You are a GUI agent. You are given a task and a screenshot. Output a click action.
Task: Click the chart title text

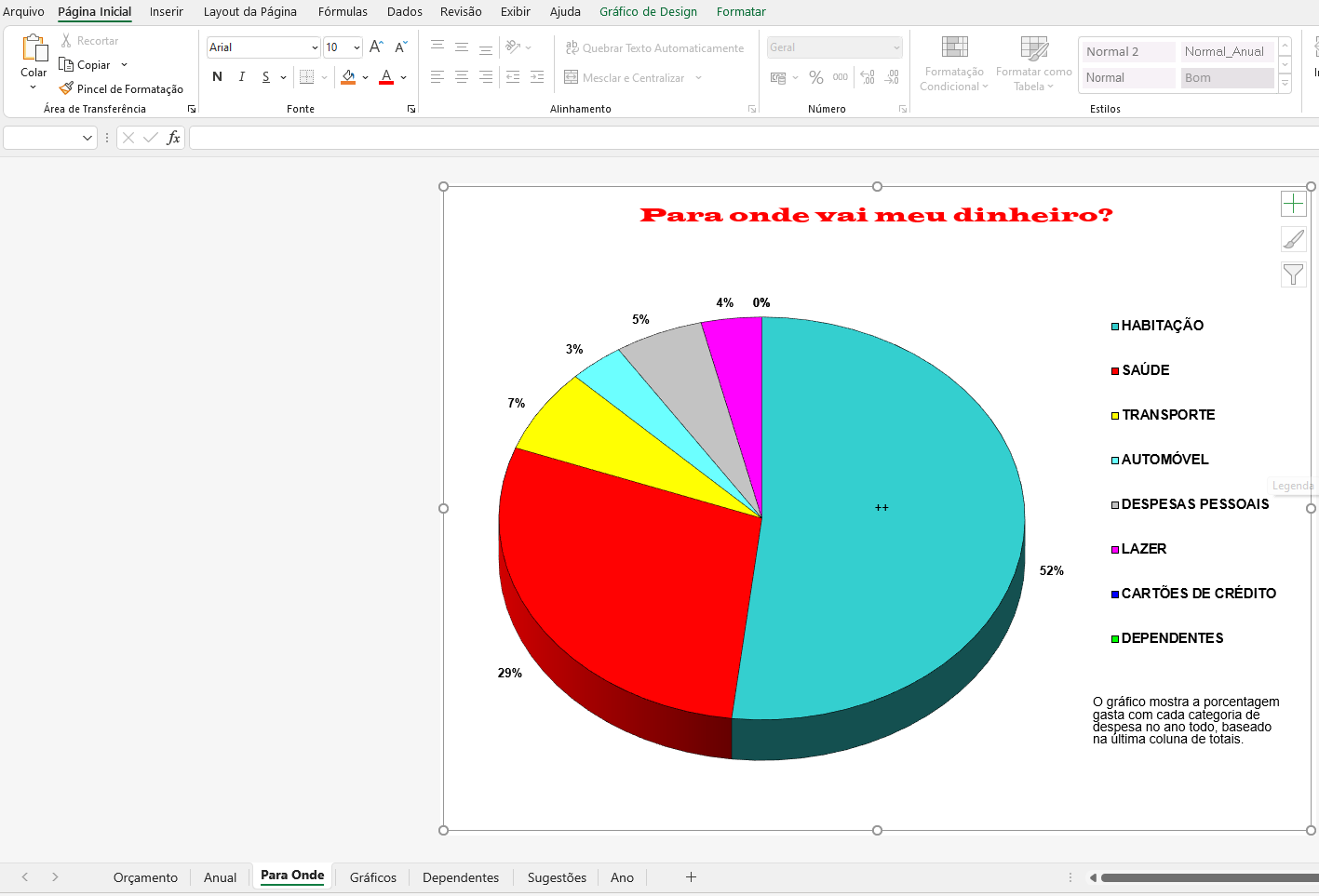pyautogui.click(x=876, y=215)
